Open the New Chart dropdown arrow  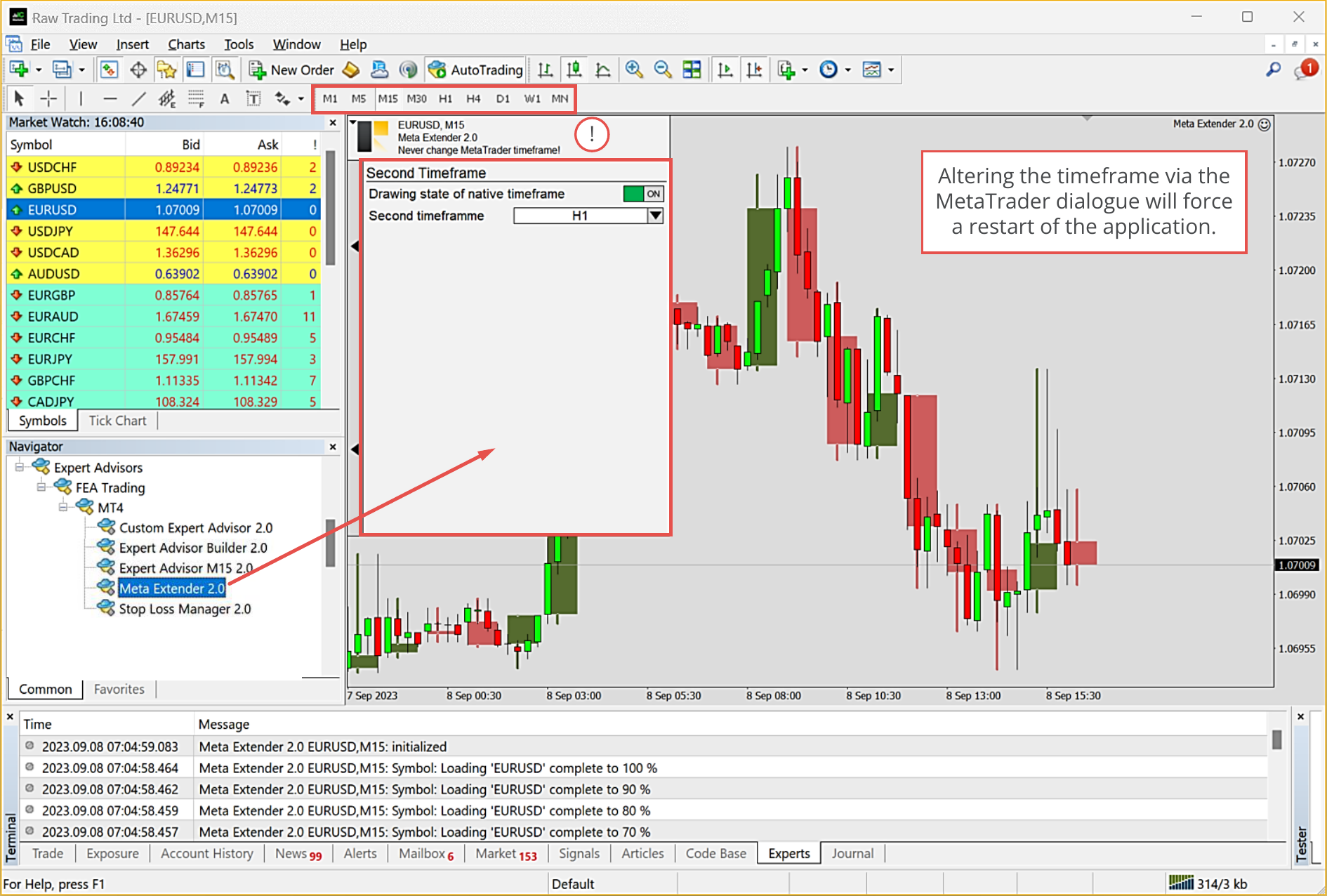(39, 70)
